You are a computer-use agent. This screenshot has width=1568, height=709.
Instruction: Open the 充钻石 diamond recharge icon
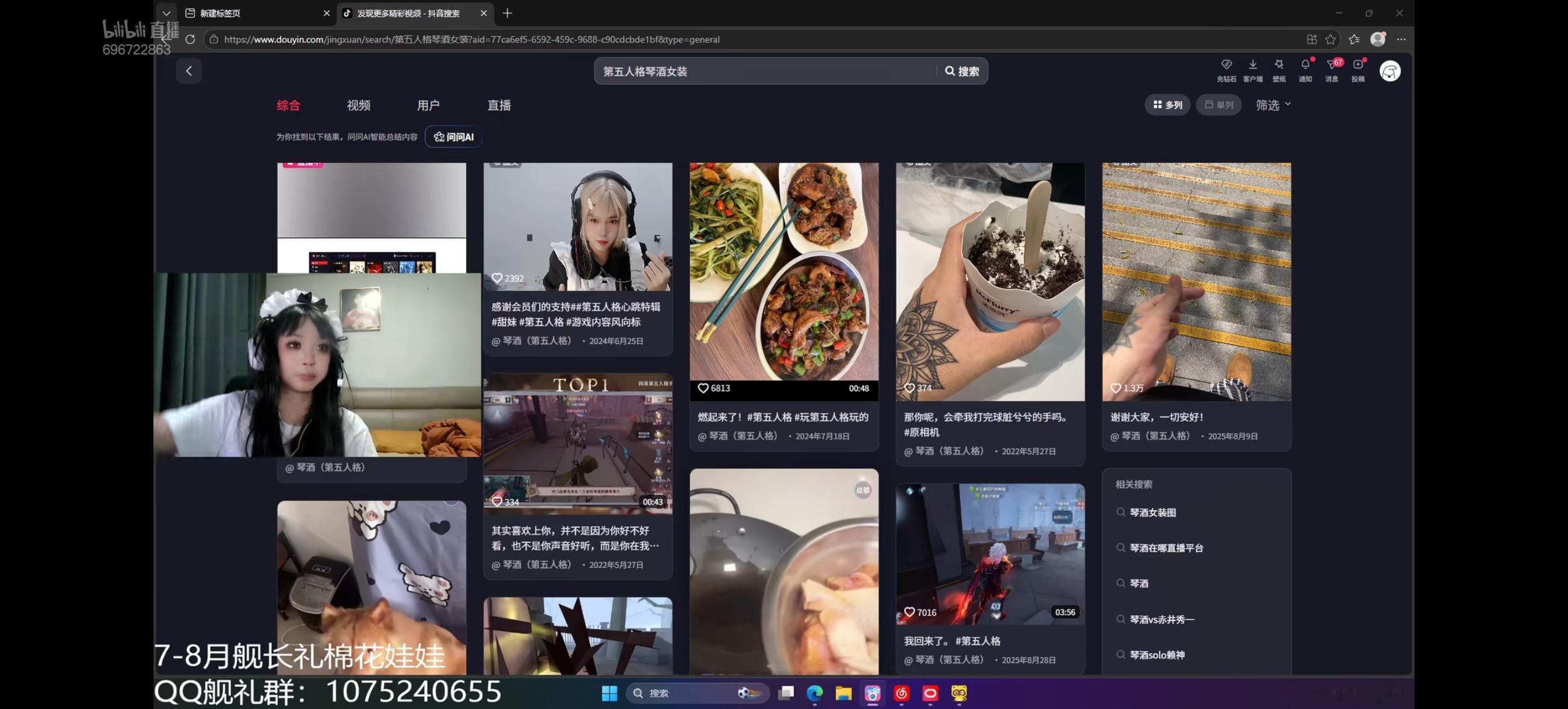(x=1226, y=70)
